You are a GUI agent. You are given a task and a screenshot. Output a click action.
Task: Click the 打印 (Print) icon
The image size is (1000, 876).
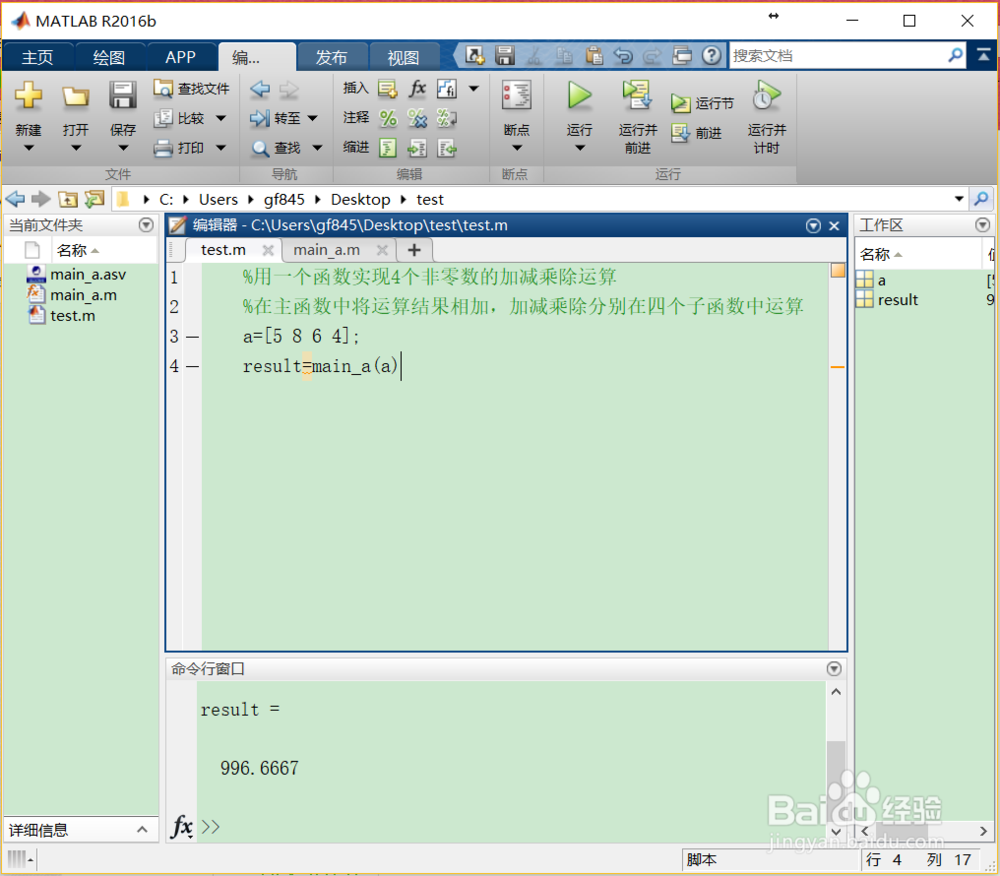184,148
